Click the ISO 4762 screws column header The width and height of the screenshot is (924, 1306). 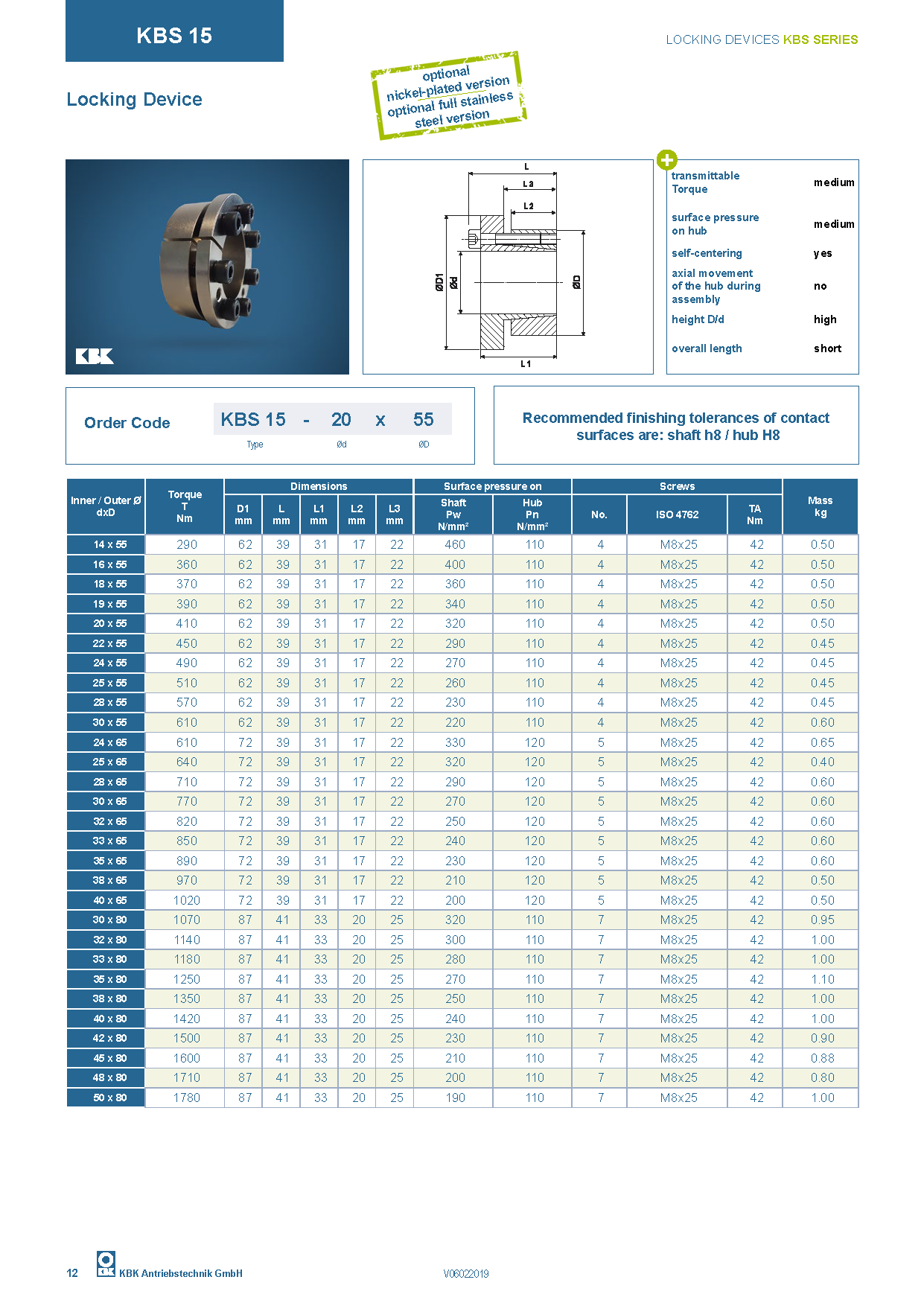[677, 515]
